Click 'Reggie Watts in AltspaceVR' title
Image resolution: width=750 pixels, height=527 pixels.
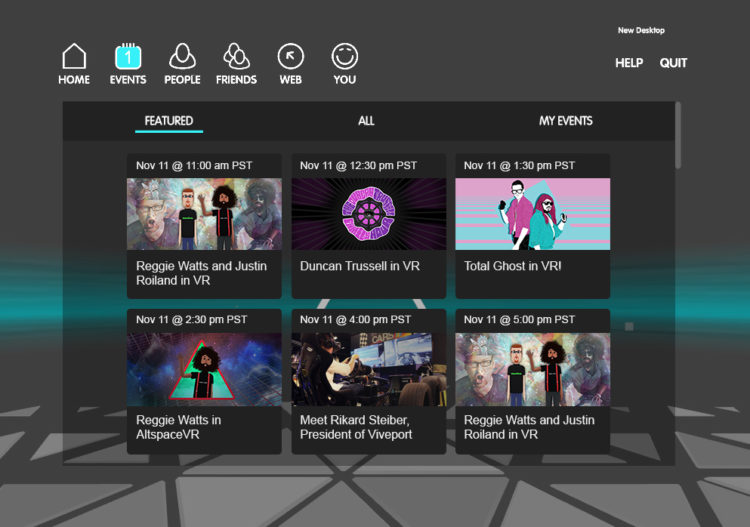click(x=178, y=428)
